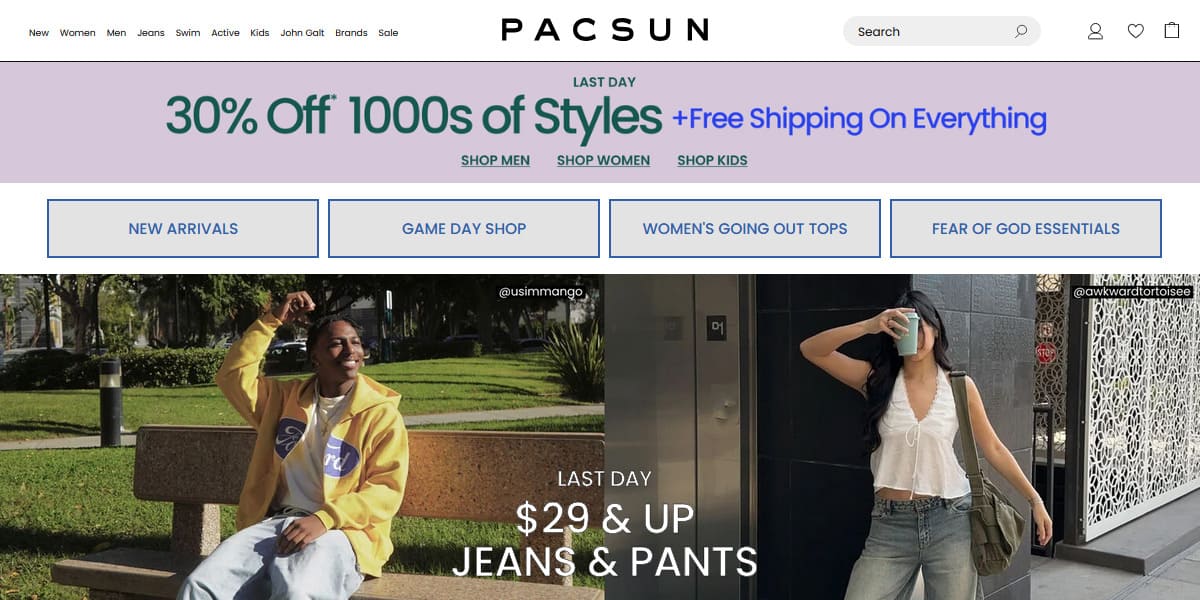Open the shopping bag icon
Viewport: 1200px width, 600px height.
(1172, 30)
